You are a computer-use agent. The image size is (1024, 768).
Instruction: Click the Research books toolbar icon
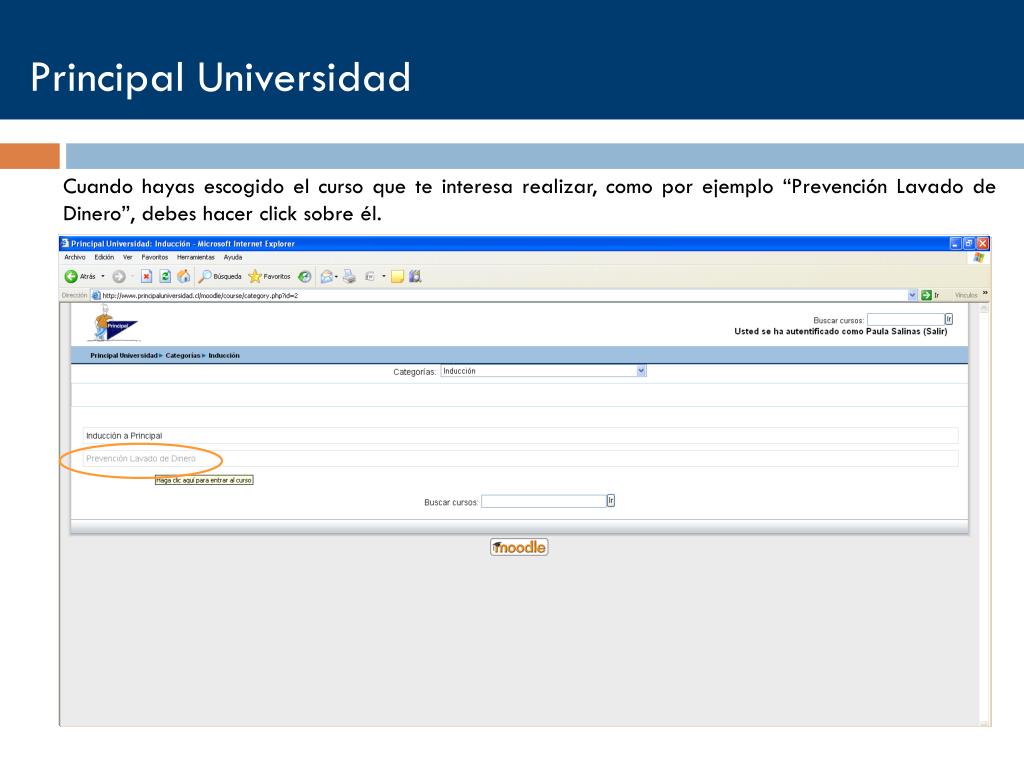[x=415, y=276]
